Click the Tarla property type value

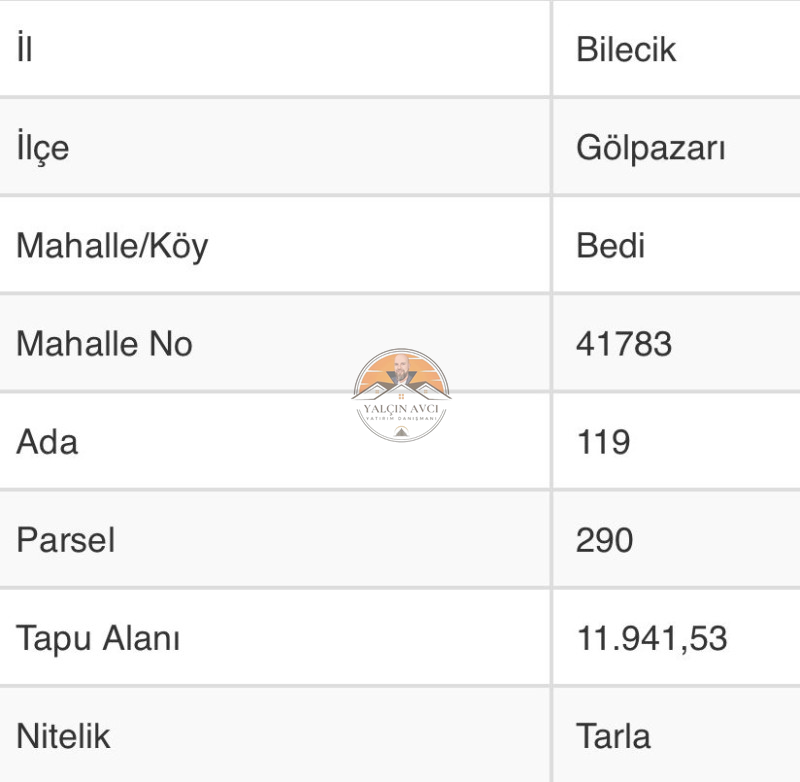[x=613, y=736]
